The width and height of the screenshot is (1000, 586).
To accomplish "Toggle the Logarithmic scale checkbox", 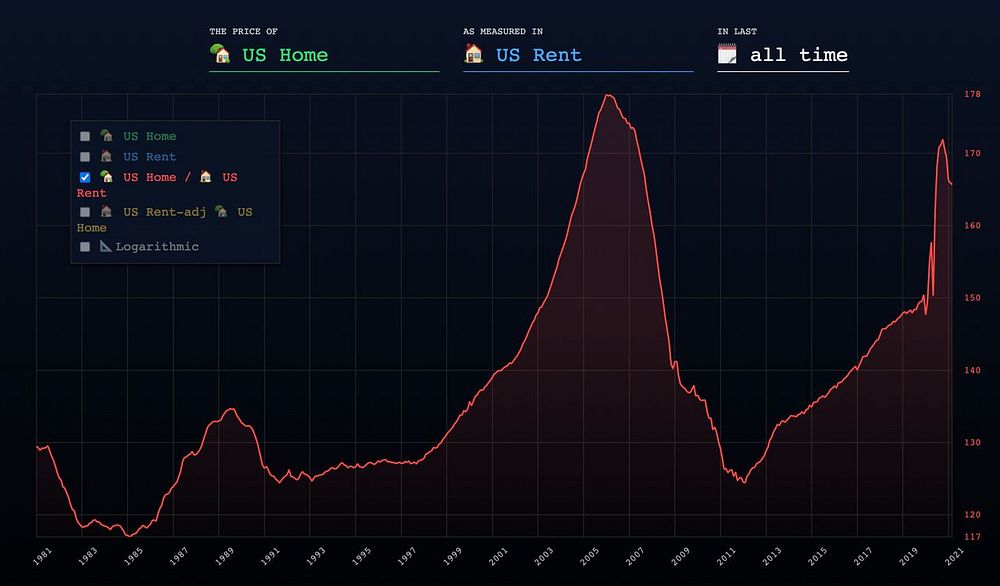I will (x=85, y=247).
